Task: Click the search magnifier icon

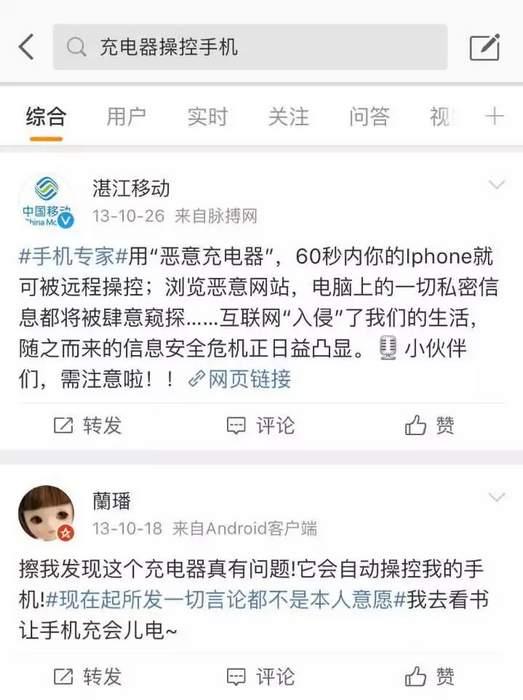Action: [x=76, y=46]
